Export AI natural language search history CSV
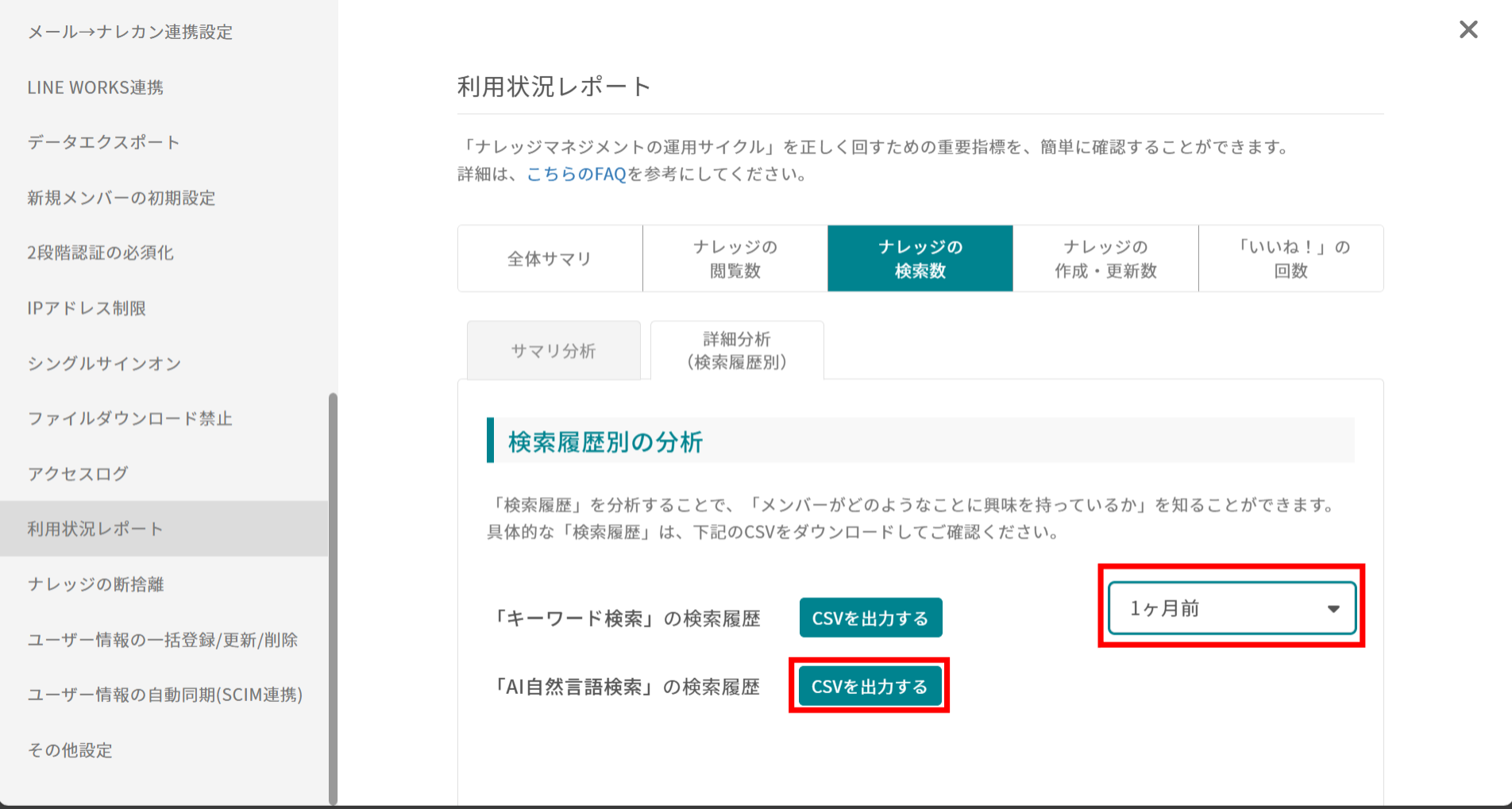Viewport: 1512px width, 809px height. coord(868,685)
